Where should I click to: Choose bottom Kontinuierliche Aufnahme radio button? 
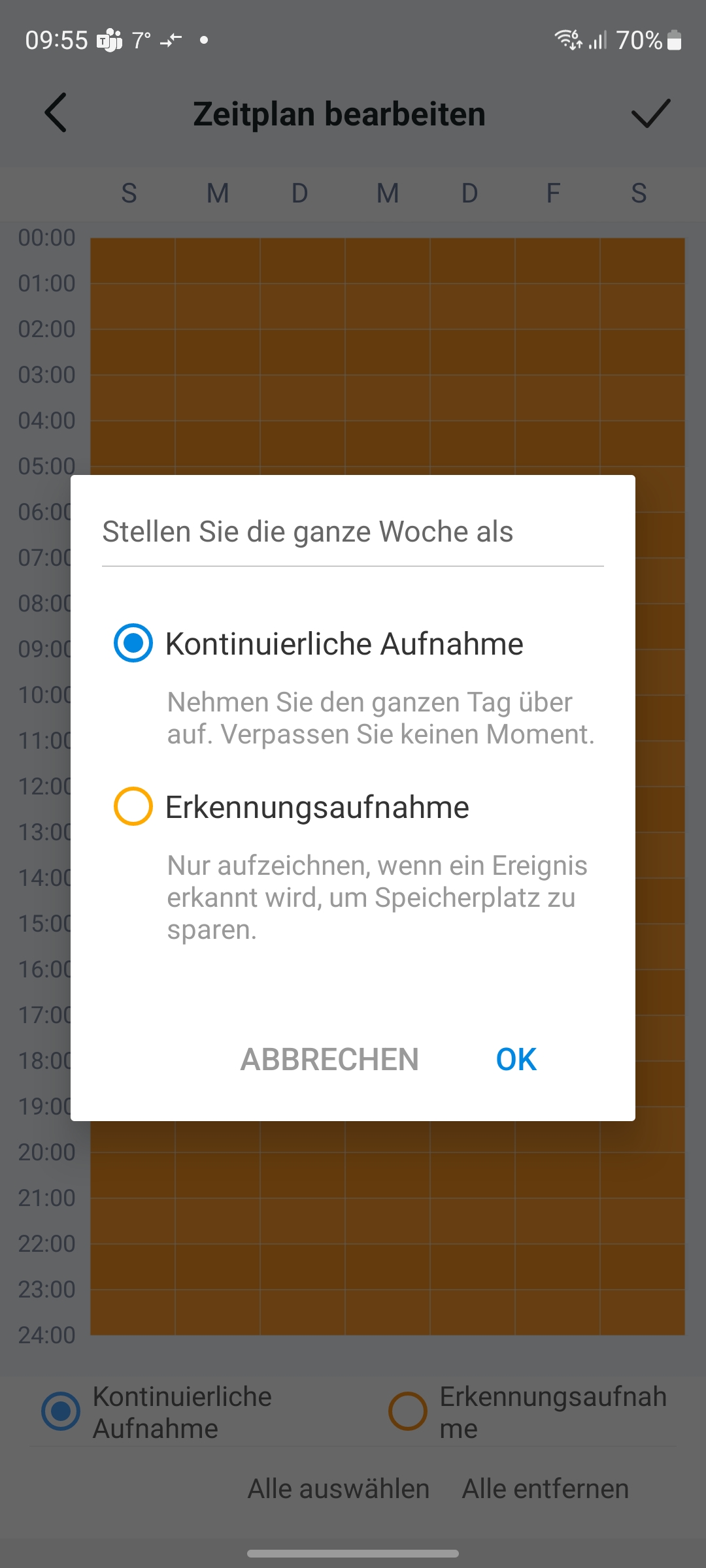pos(61,1411)
